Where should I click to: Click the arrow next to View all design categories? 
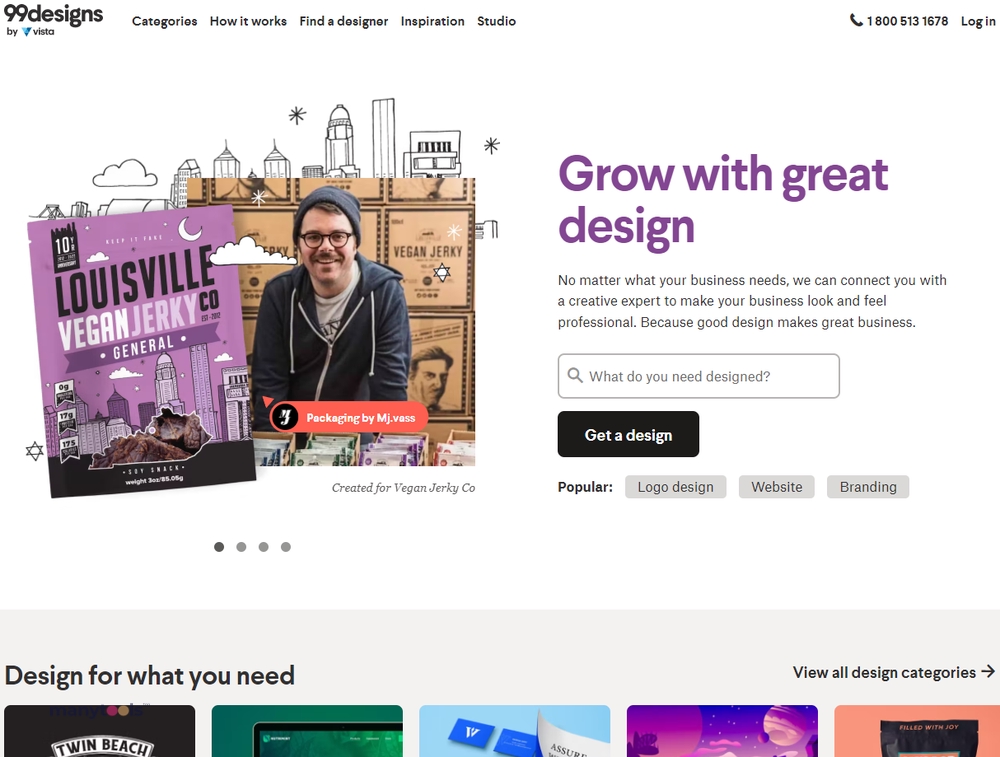[988, 672]
